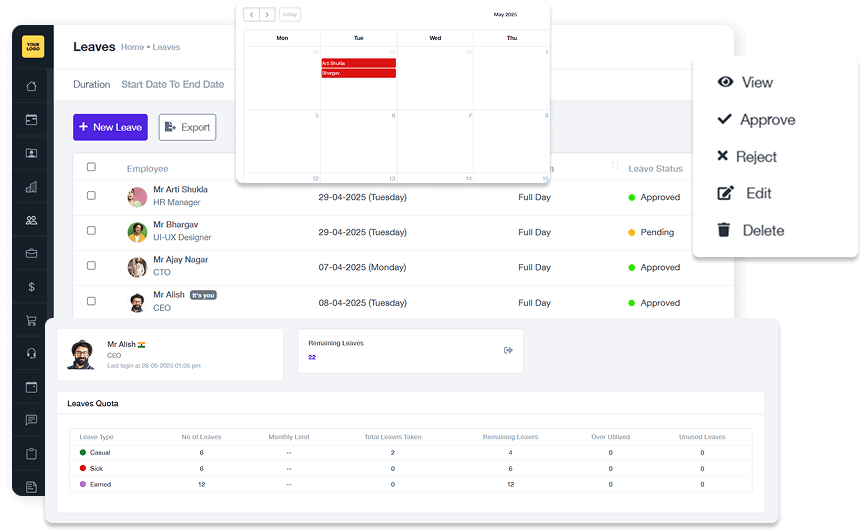This screenshot has width=862, height=531.
Task: Open the shopping cart sidebar icon
Action: coord(31,320)
